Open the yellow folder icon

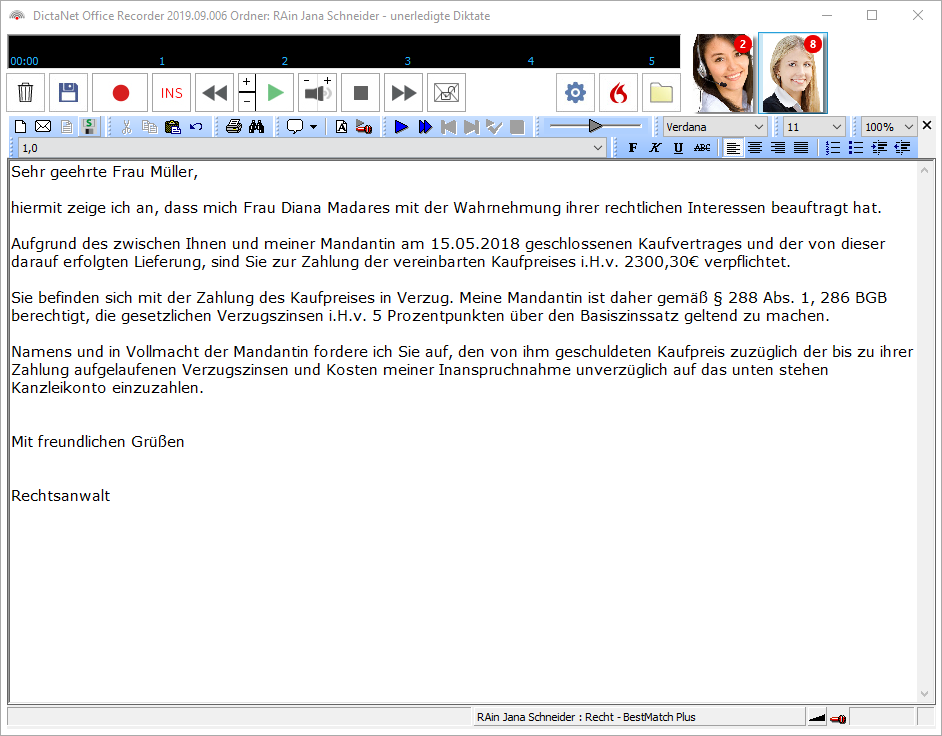pos(661,93)
